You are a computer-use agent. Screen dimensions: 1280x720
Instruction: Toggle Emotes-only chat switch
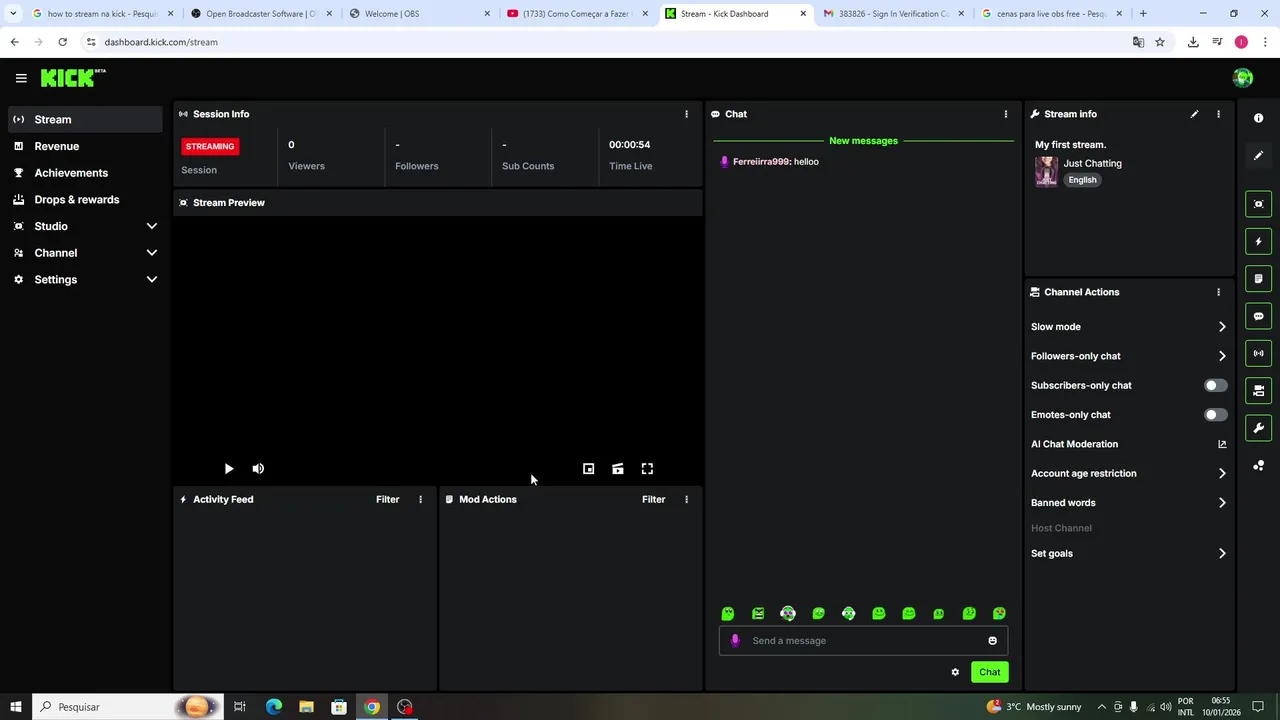(x=1215, y=415)
